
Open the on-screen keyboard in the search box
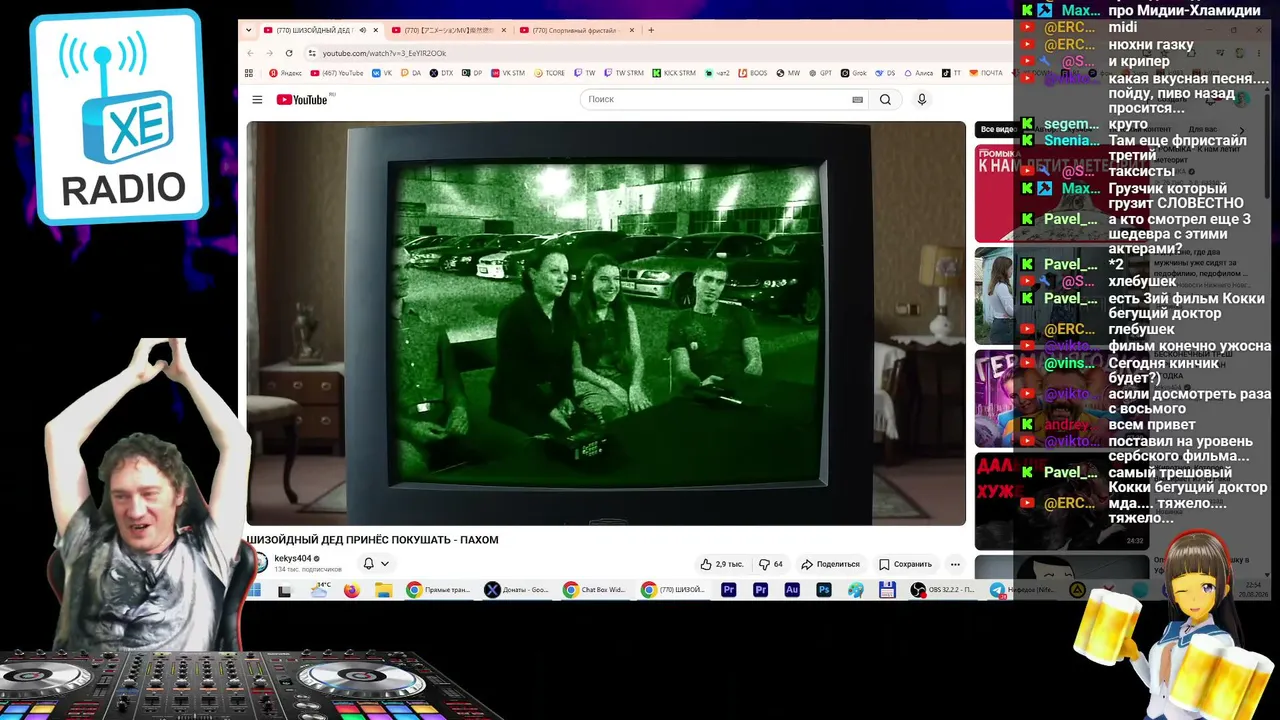click(857, 100)
